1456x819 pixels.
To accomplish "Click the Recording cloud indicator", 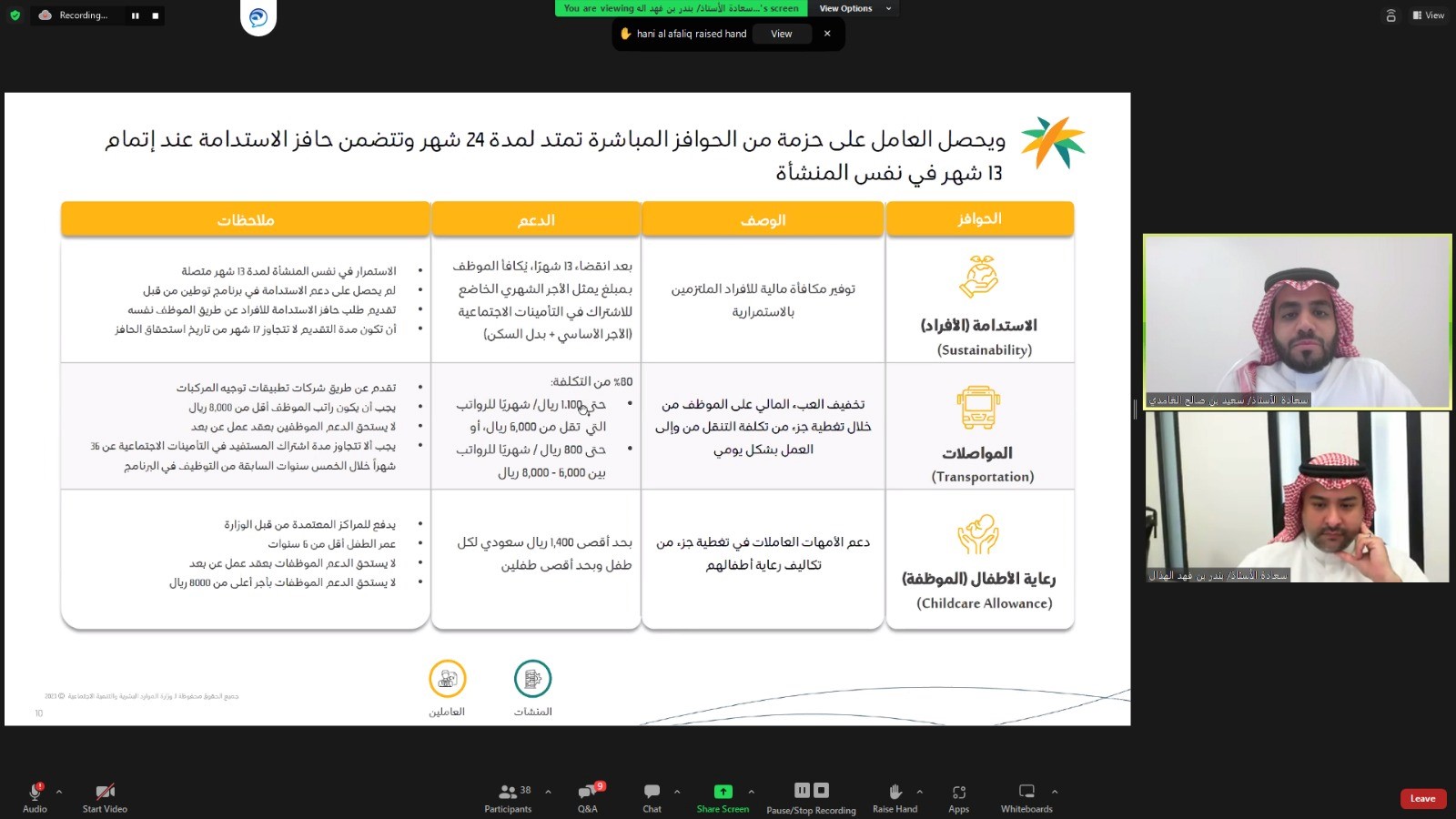I will click(73, 15).
